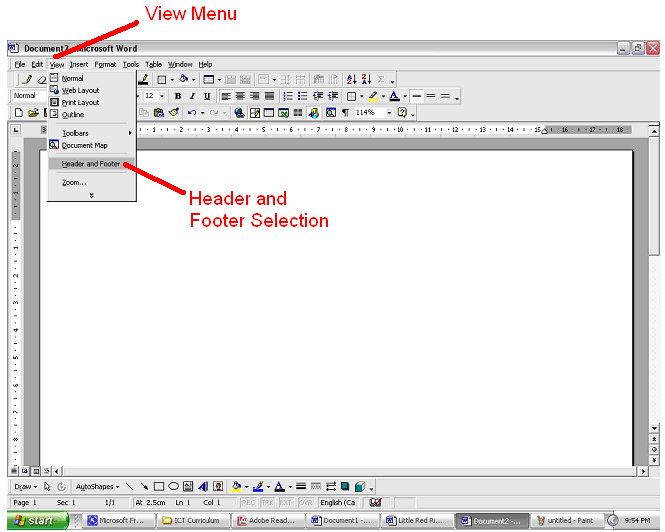Viewport: 665px width, 532px height.
Task: Toggle show/hide paragraph marks
Action: [x=346, y=112]
